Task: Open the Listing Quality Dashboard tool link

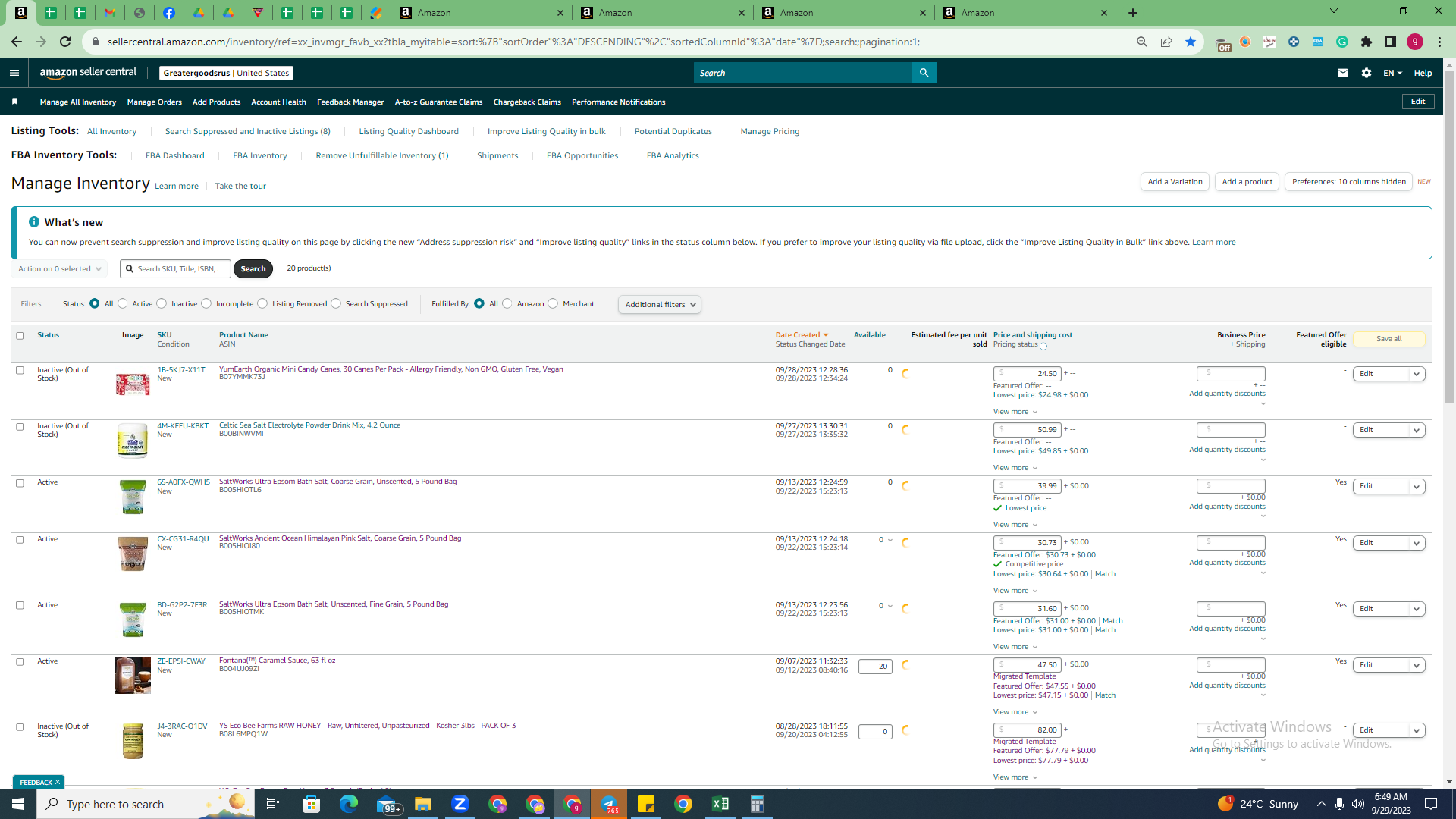Action: 409,131
